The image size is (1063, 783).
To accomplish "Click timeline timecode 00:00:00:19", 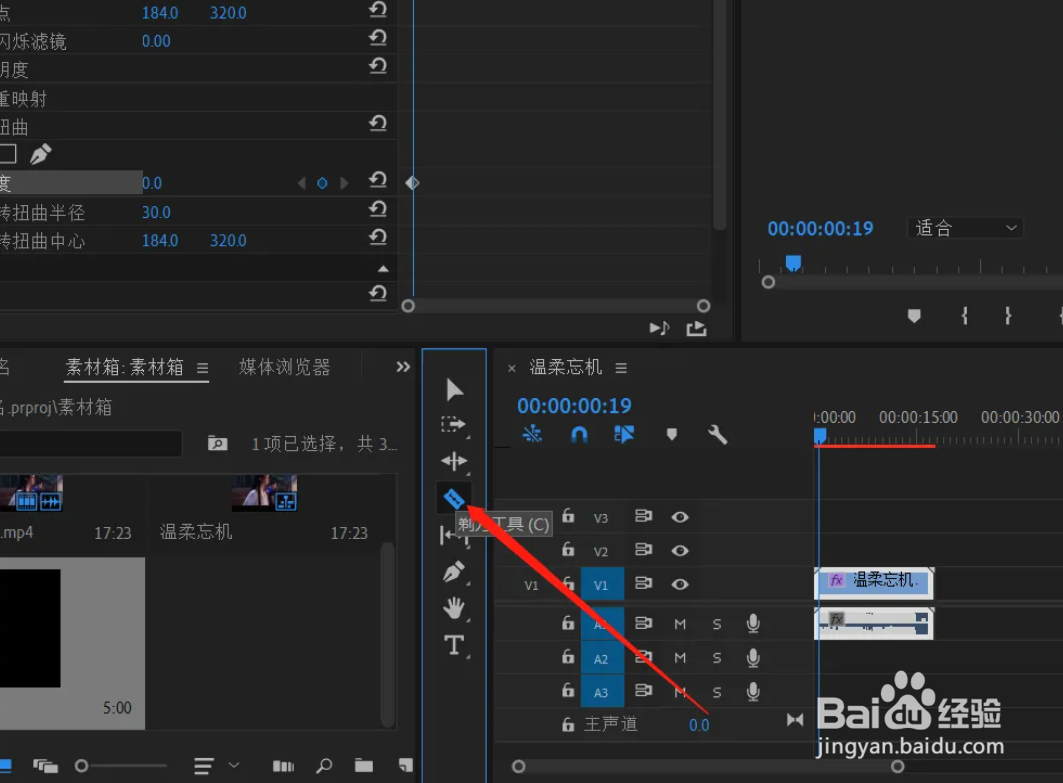I will 574,405.
